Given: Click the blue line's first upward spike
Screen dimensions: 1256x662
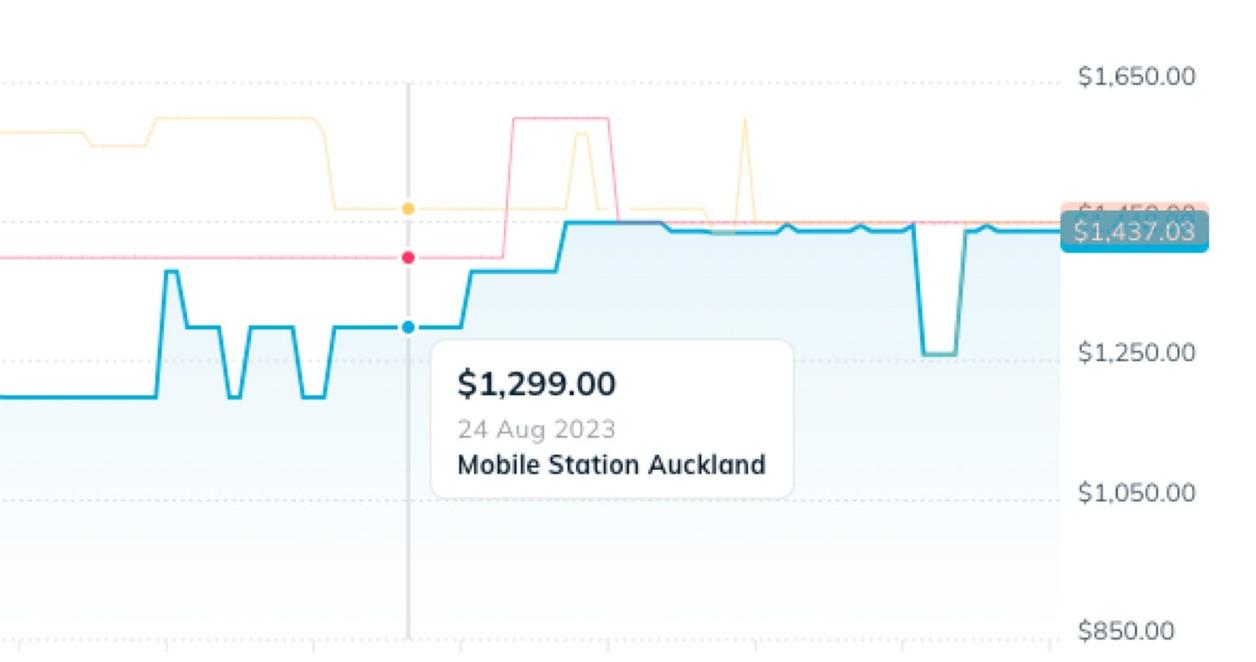Looking at the screenshot, I should tap(171, 272).
